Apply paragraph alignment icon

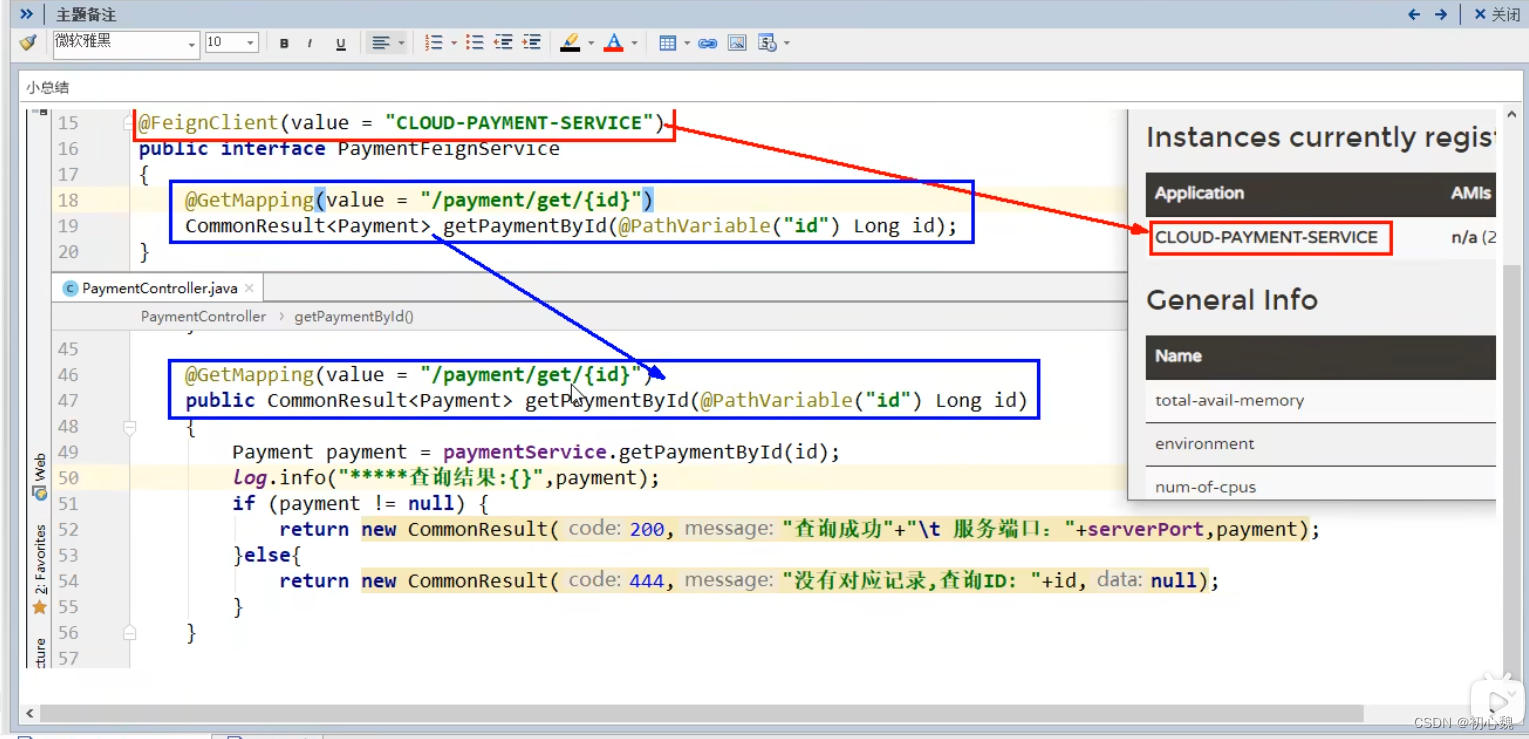[380, 43]
